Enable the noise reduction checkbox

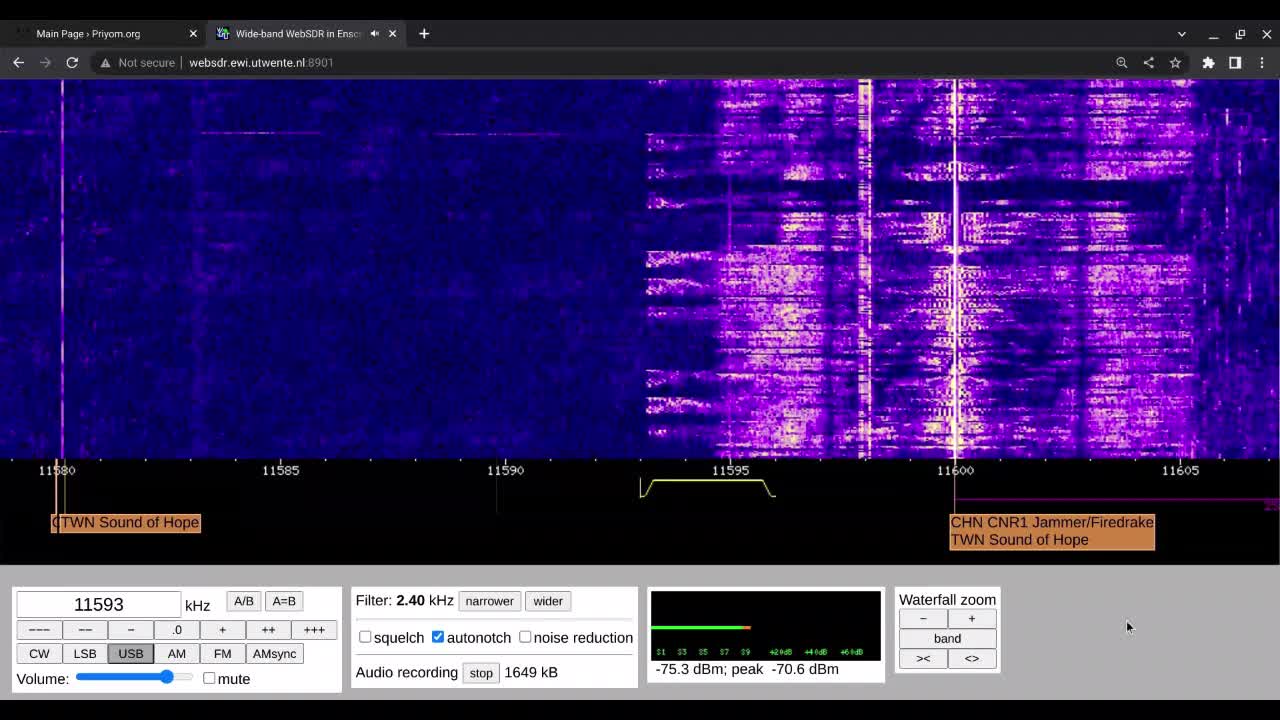point(525,637)
